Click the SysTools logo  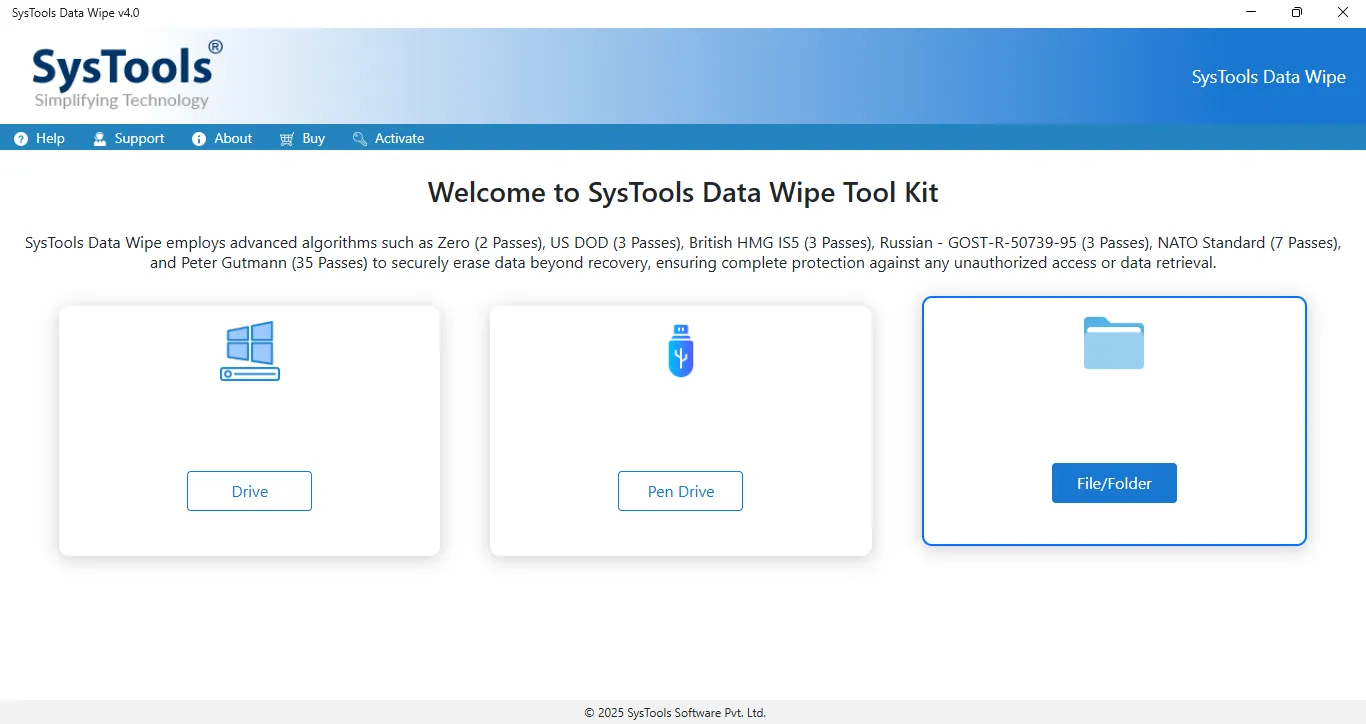tap(127, 74)
